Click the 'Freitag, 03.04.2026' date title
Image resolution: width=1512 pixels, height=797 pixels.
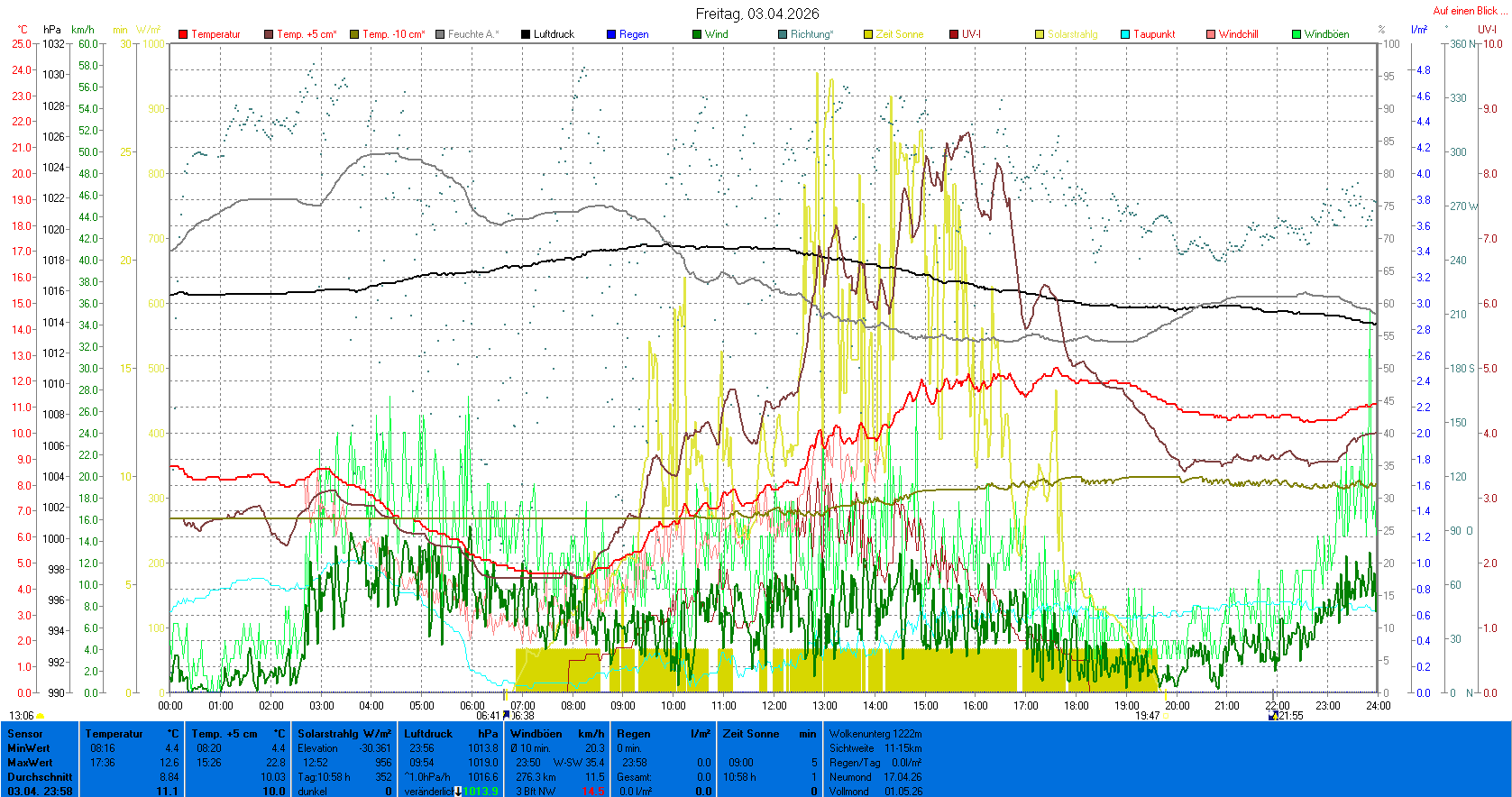coord(756,14)
